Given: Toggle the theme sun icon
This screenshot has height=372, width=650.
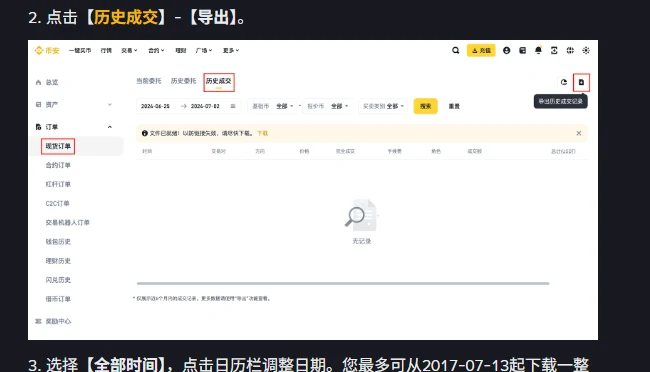Looking at the screenshot, I should (x=586, y=50).
